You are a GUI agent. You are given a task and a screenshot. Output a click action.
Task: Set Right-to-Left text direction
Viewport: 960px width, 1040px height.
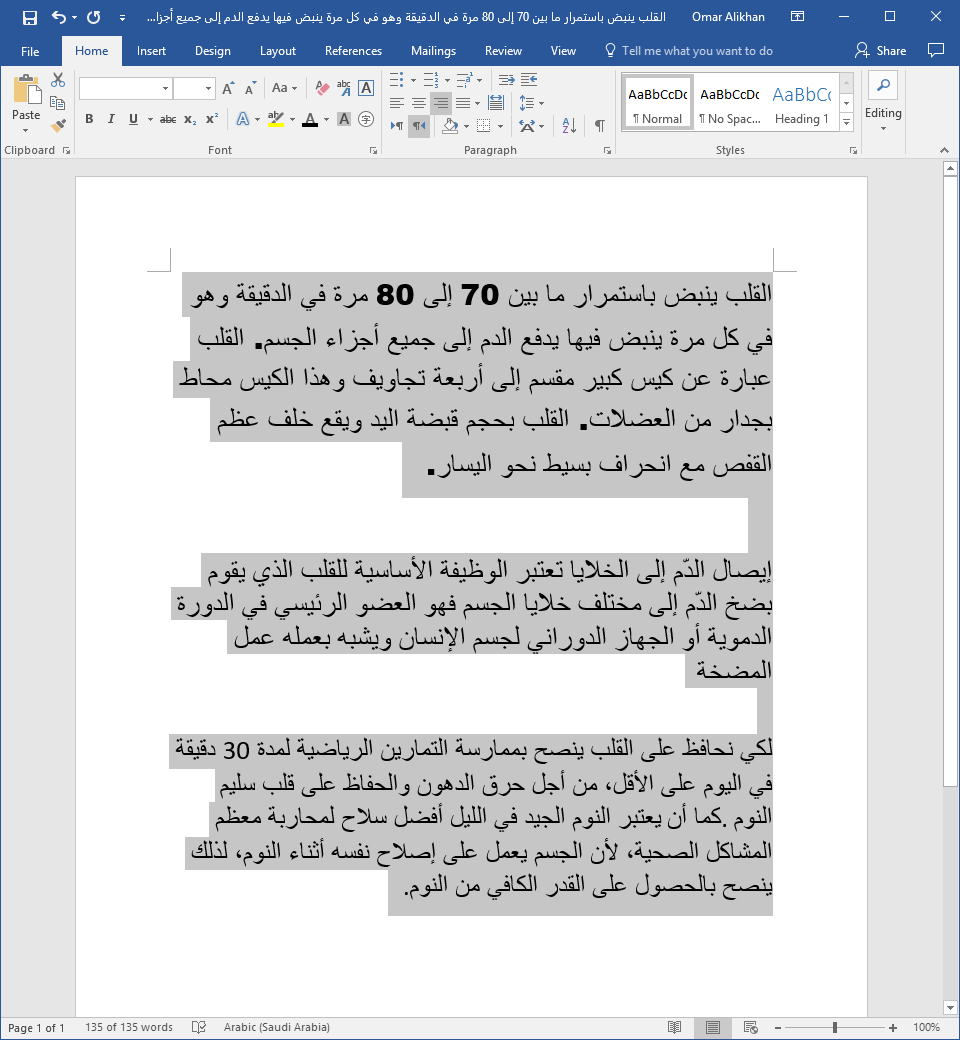(419, 125)
